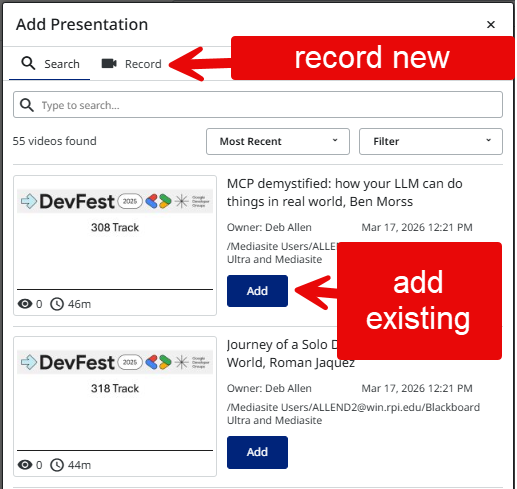Close the Add Presentation dialog
The width and height of the screenshot is (517, 489).
coord(491,25)
